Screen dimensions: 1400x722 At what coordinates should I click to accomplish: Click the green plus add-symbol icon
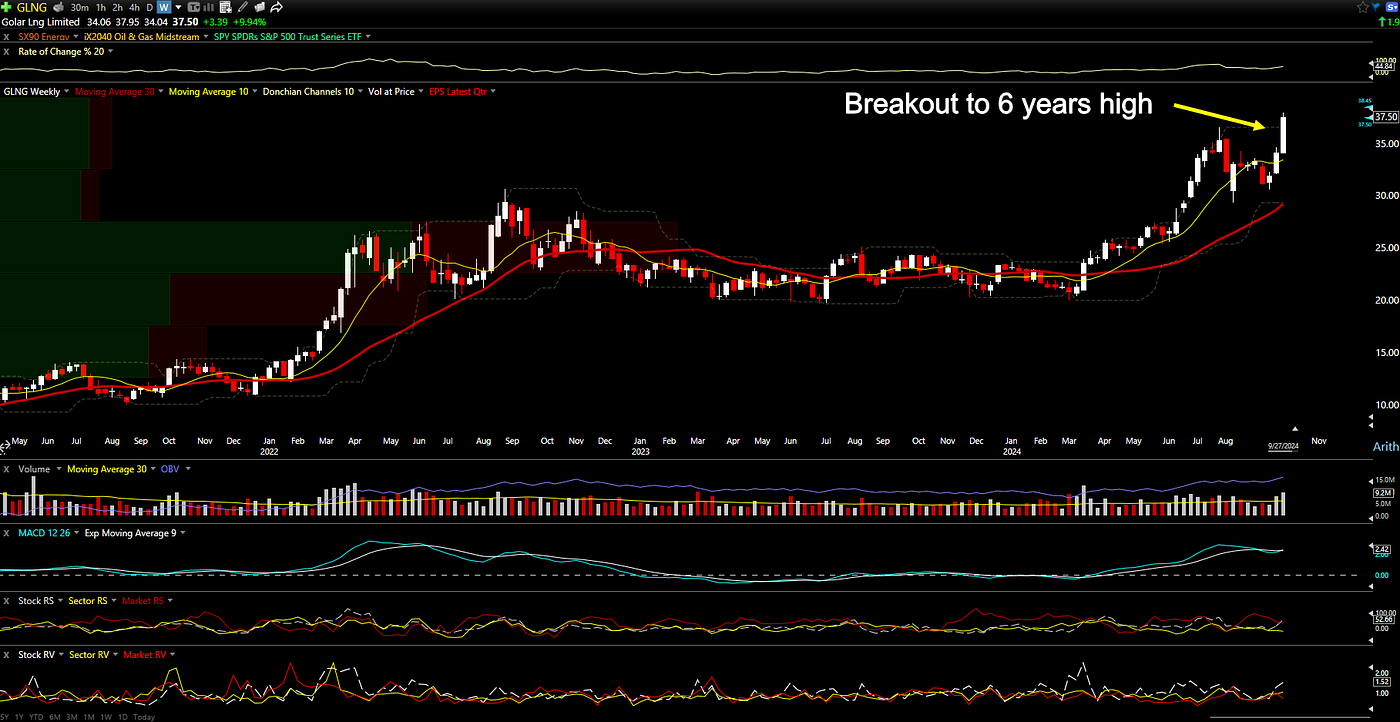(x=6, y=7)
